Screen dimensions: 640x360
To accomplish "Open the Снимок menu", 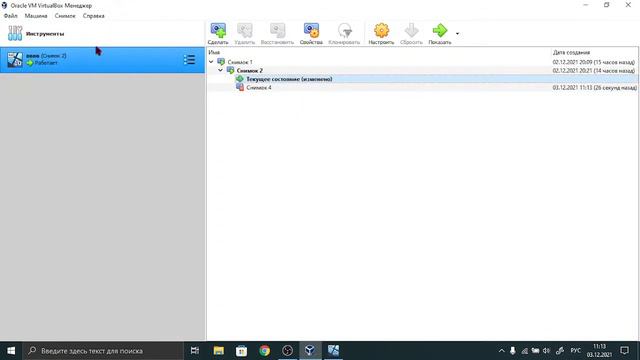I will 65,16.
